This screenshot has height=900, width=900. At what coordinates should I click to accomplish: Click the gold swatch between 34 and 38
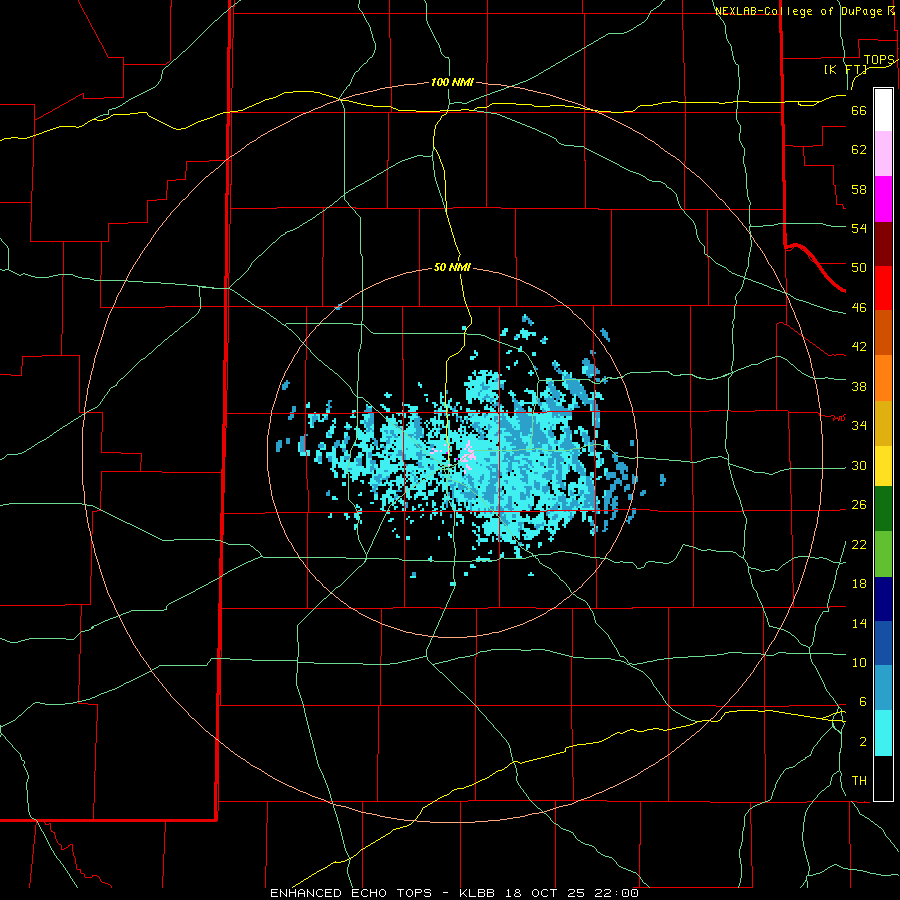(x=883, y=423)
